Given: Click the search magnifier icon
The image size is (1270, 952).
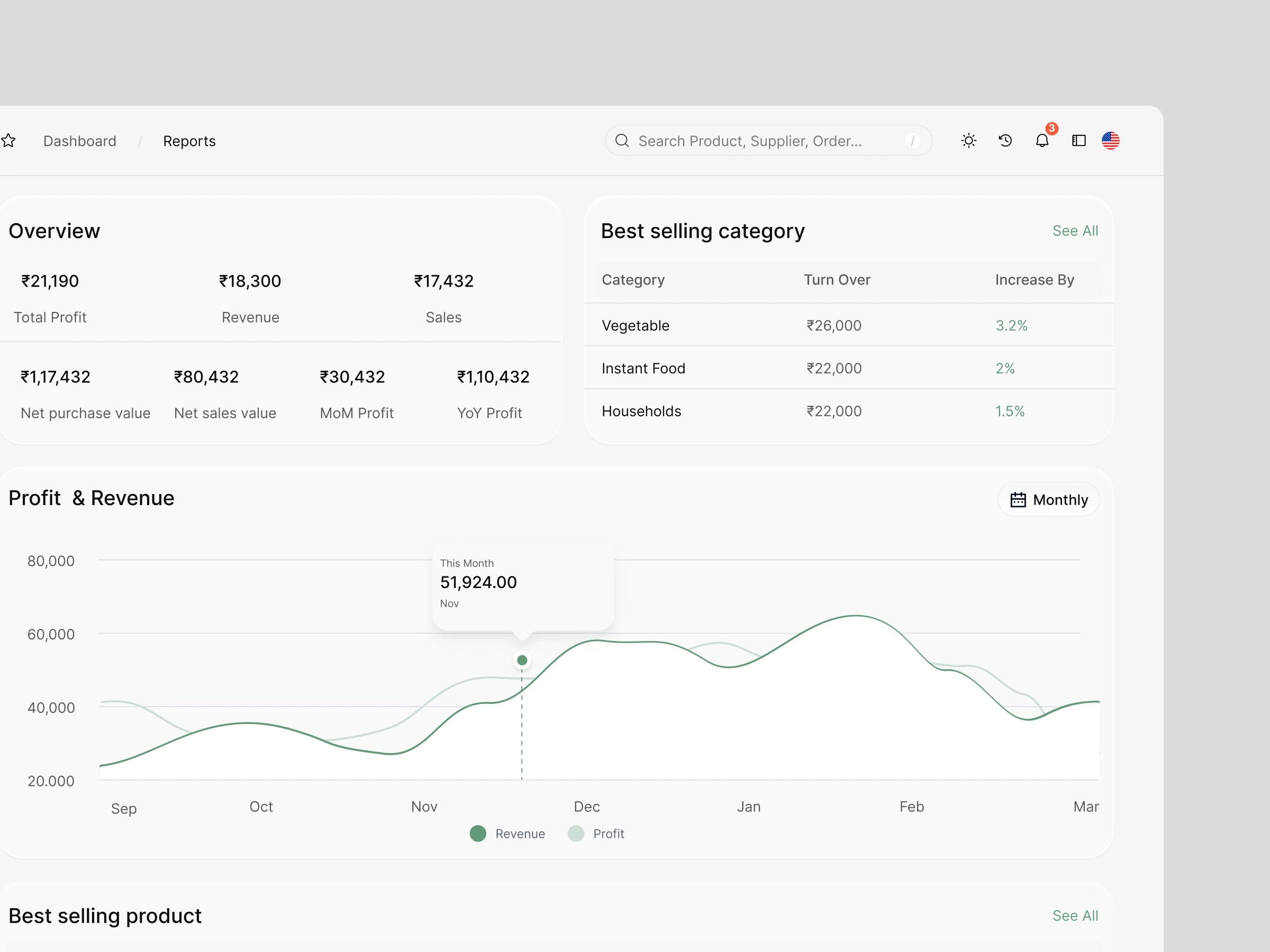Looking at the screenshot, I should [x=622, y=141].
